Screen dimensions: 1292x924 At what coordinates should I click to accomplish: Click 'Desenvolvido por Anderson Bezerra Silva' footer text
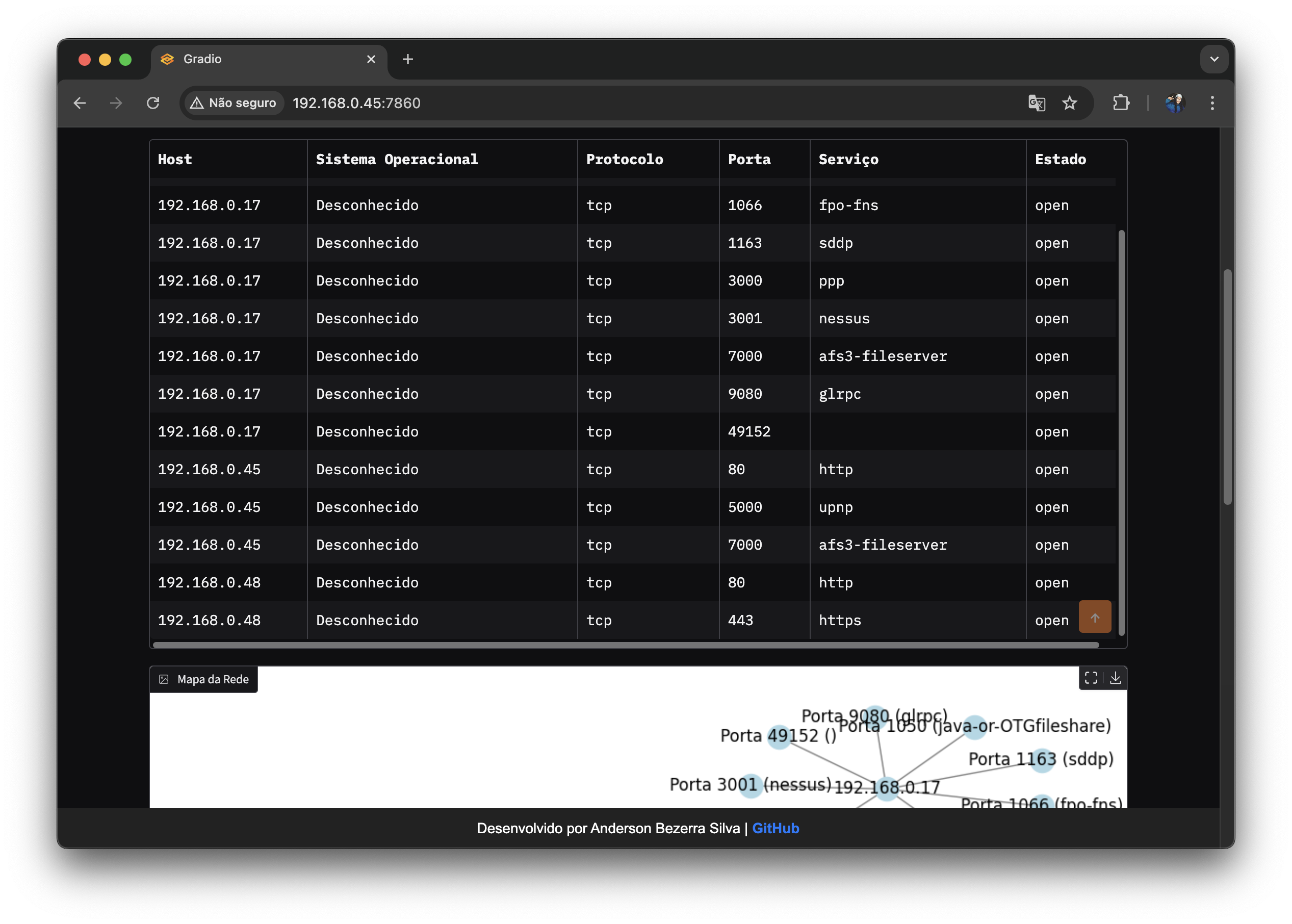pyautogui.click(x=608, y=829)
